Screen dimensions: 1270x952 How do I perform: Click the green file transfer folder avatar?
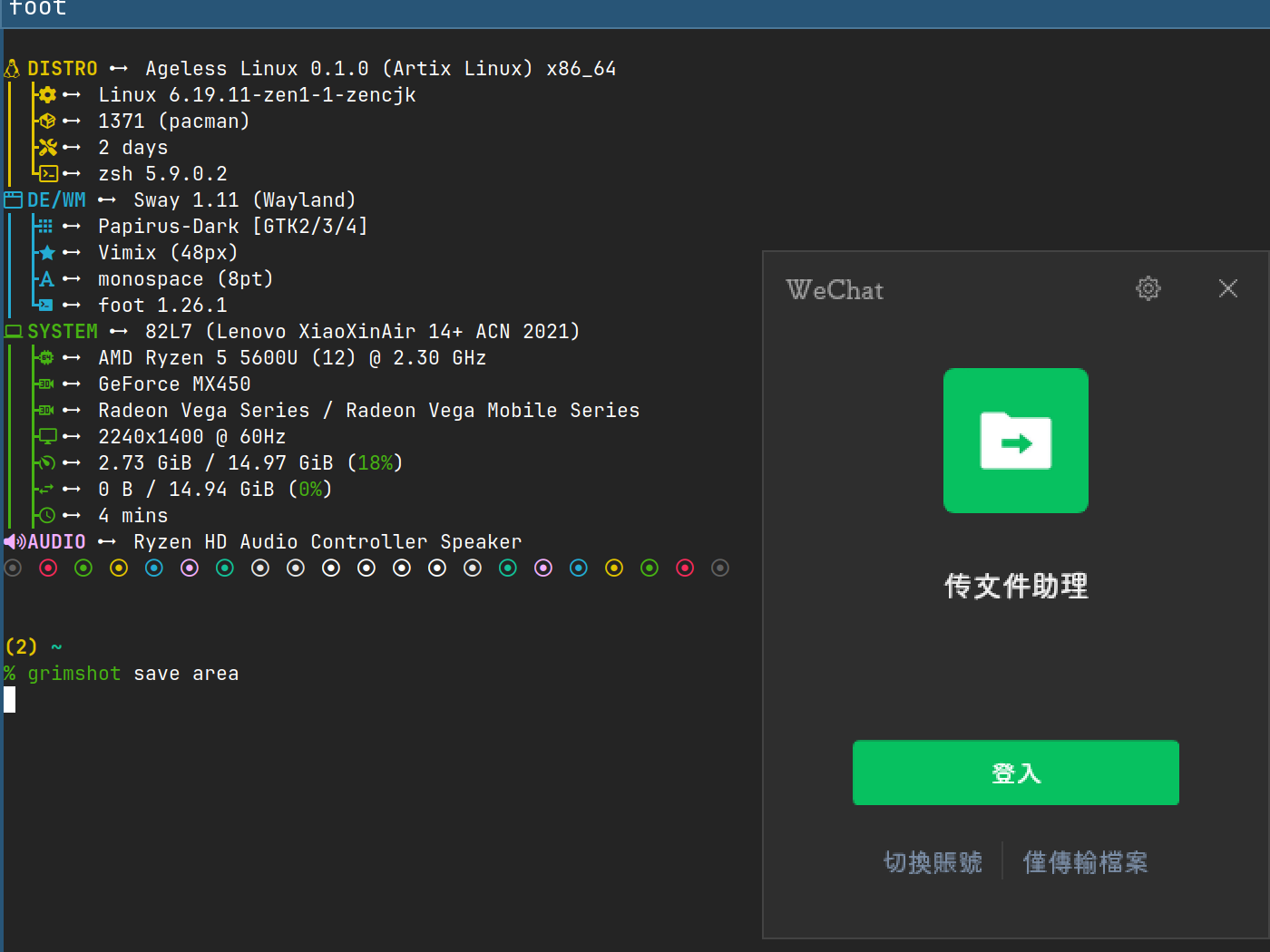(1015, 441)
